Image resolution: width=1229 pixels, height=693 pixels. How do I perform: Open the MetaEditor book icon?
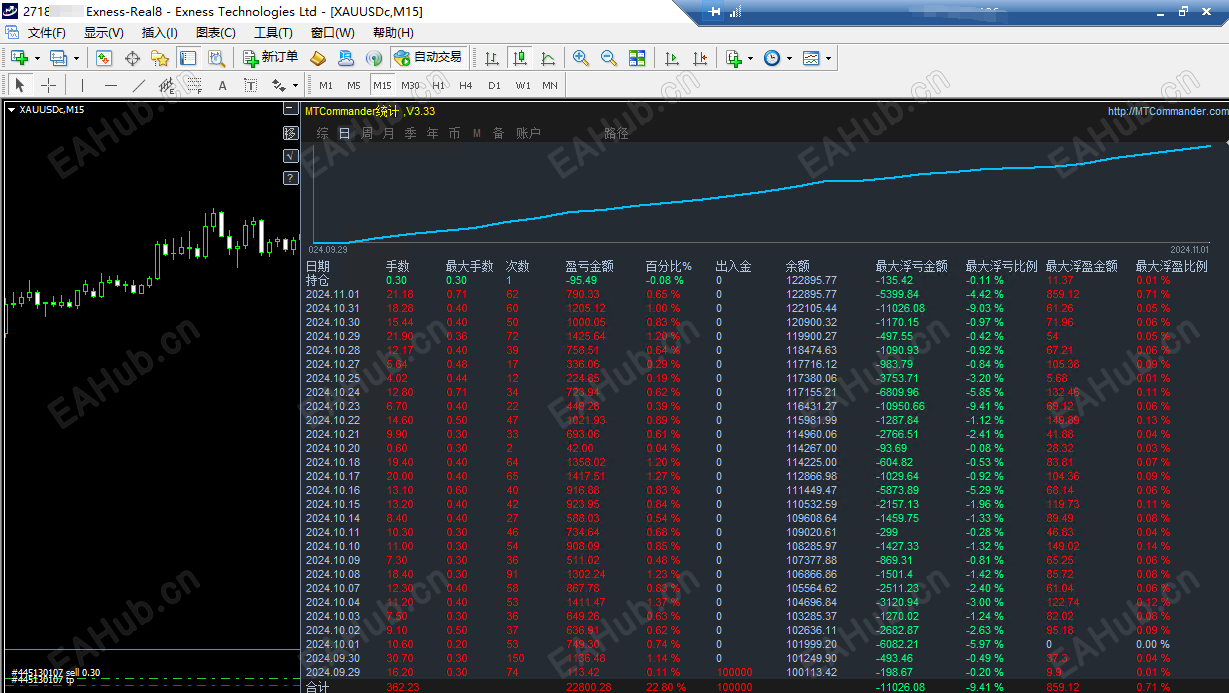point(318,58)
